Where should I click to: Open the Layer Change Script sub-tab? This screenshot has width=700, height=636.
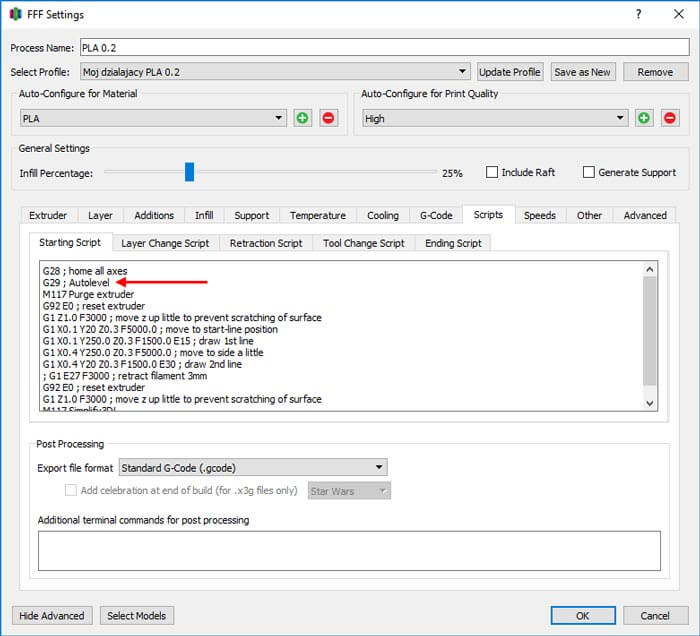pyautogui.click(x=165, y=243)
